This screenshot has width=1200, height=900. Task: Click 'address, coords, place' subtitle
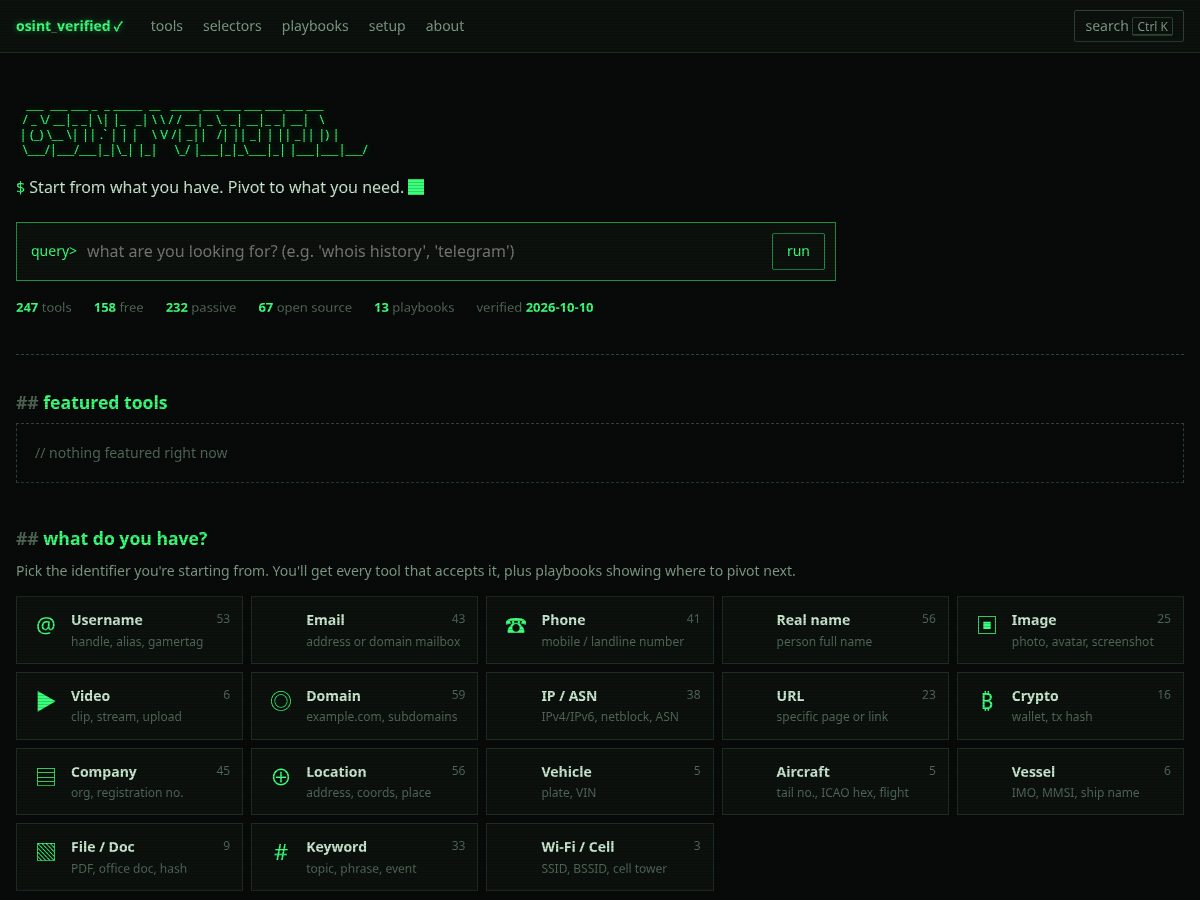click(369, 792)
